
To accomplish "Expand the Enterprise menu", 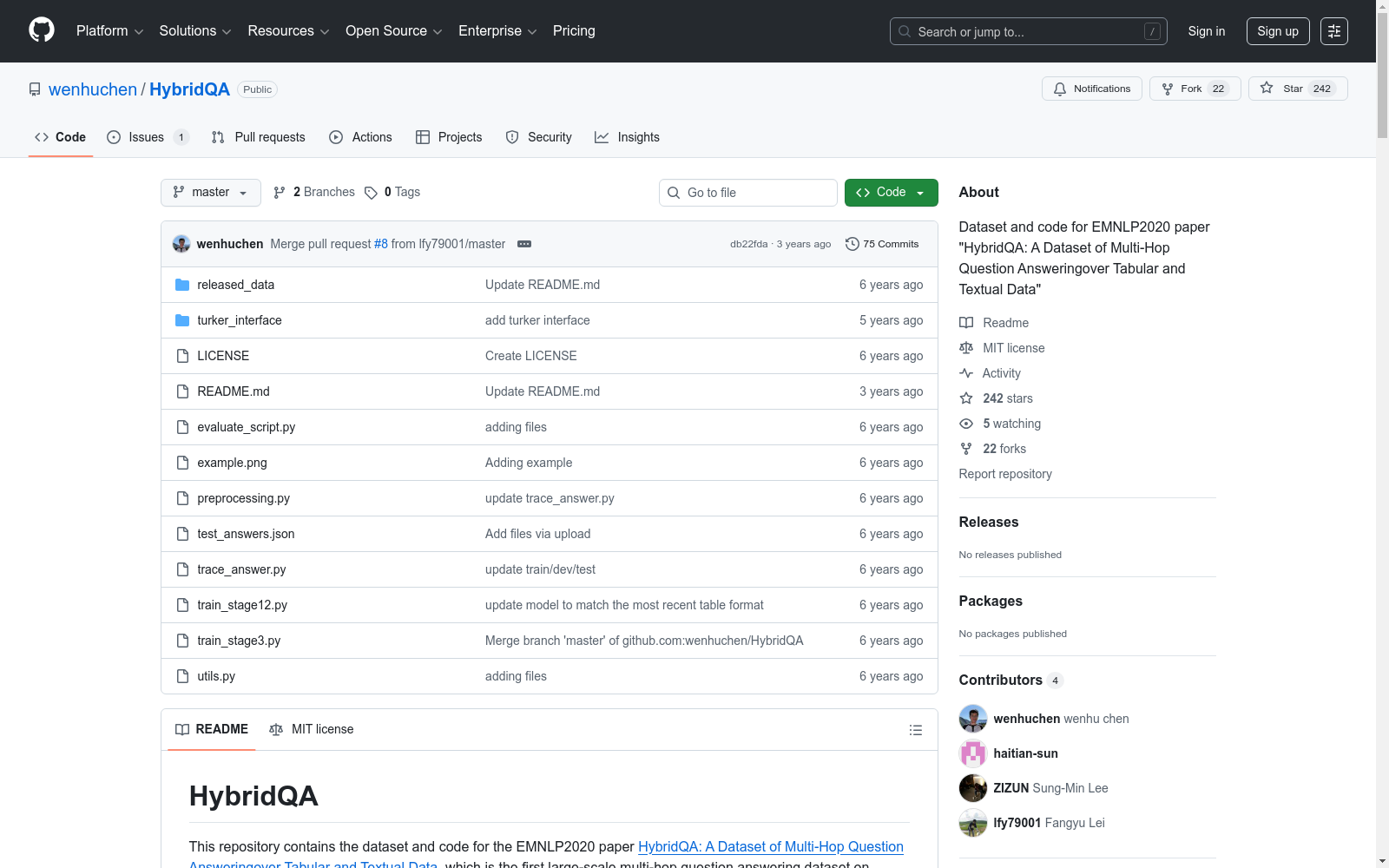I will (x=497, y=31).
